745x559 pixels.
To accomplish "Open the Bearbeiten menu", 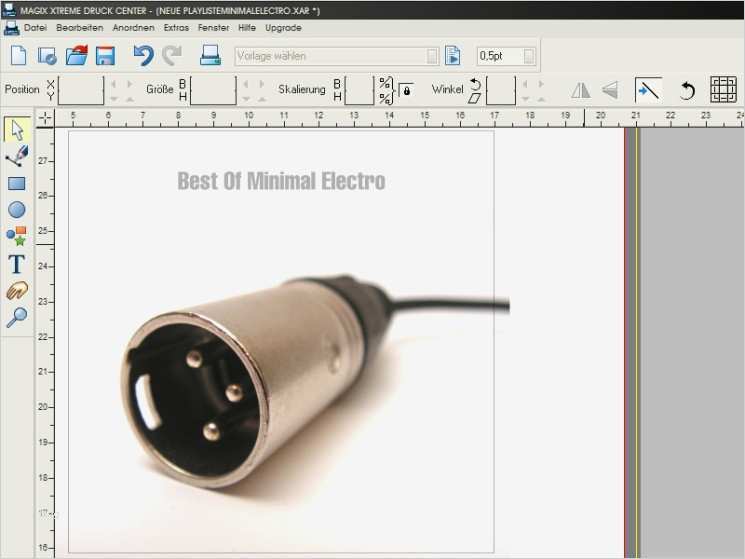I will point(79,28).
